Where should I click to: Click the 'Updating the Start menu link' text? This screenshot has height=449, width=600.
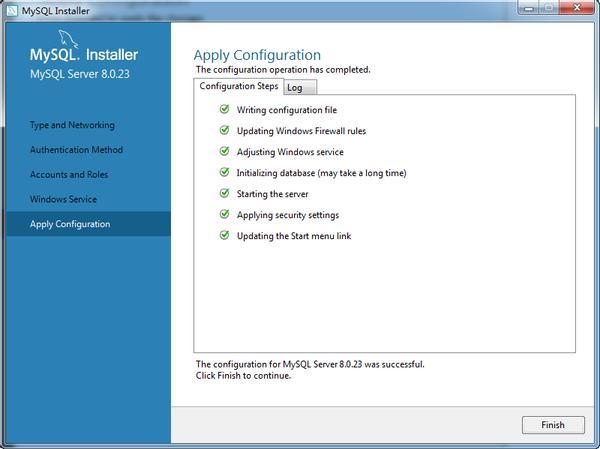(294, 236)
